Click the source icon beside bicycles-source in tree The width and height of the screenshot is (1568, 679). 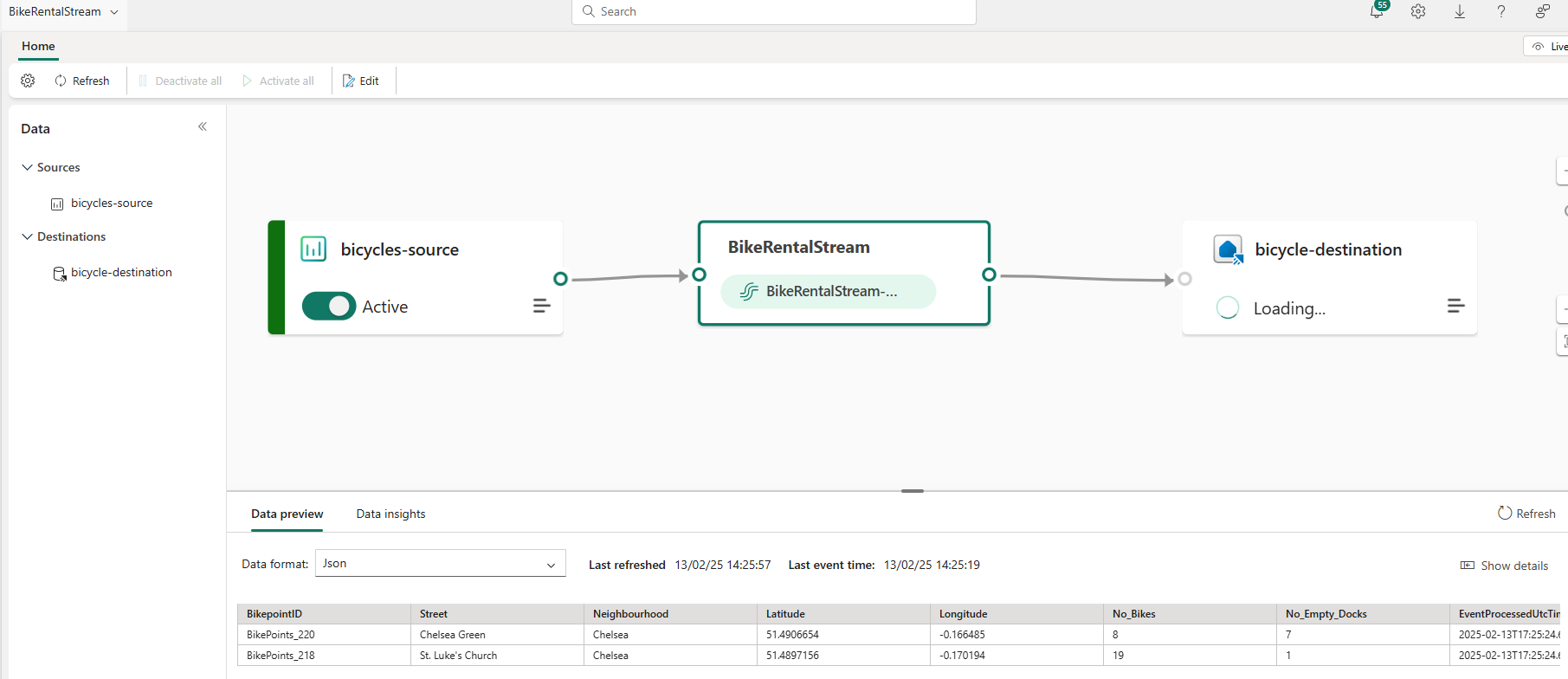(x=57, y=204)
